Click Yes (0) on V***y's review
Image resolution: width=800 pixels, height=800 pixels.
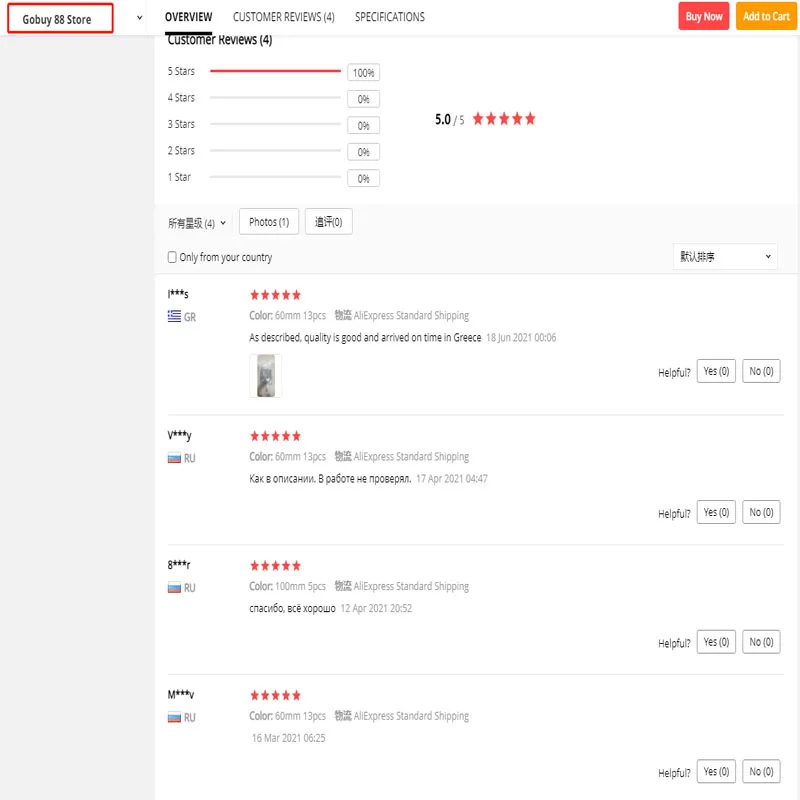(x=716, y=512)
